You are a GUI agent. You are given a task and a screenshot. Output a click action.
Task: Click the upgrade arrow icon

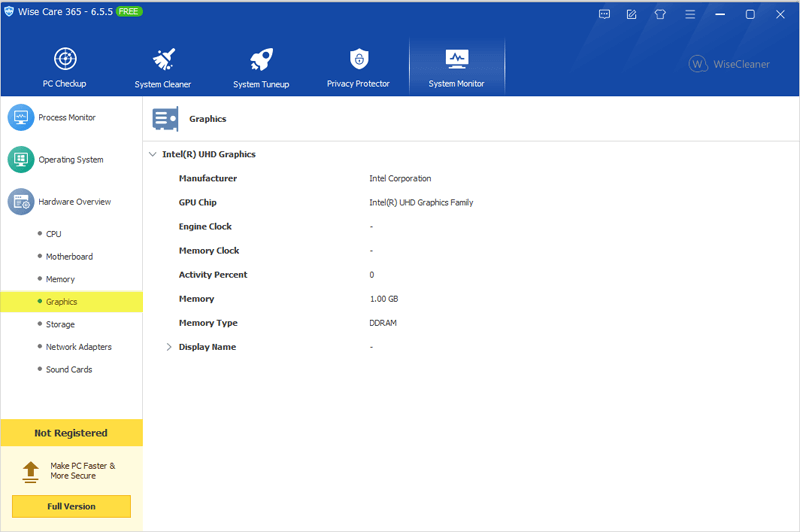coord(31,472)
